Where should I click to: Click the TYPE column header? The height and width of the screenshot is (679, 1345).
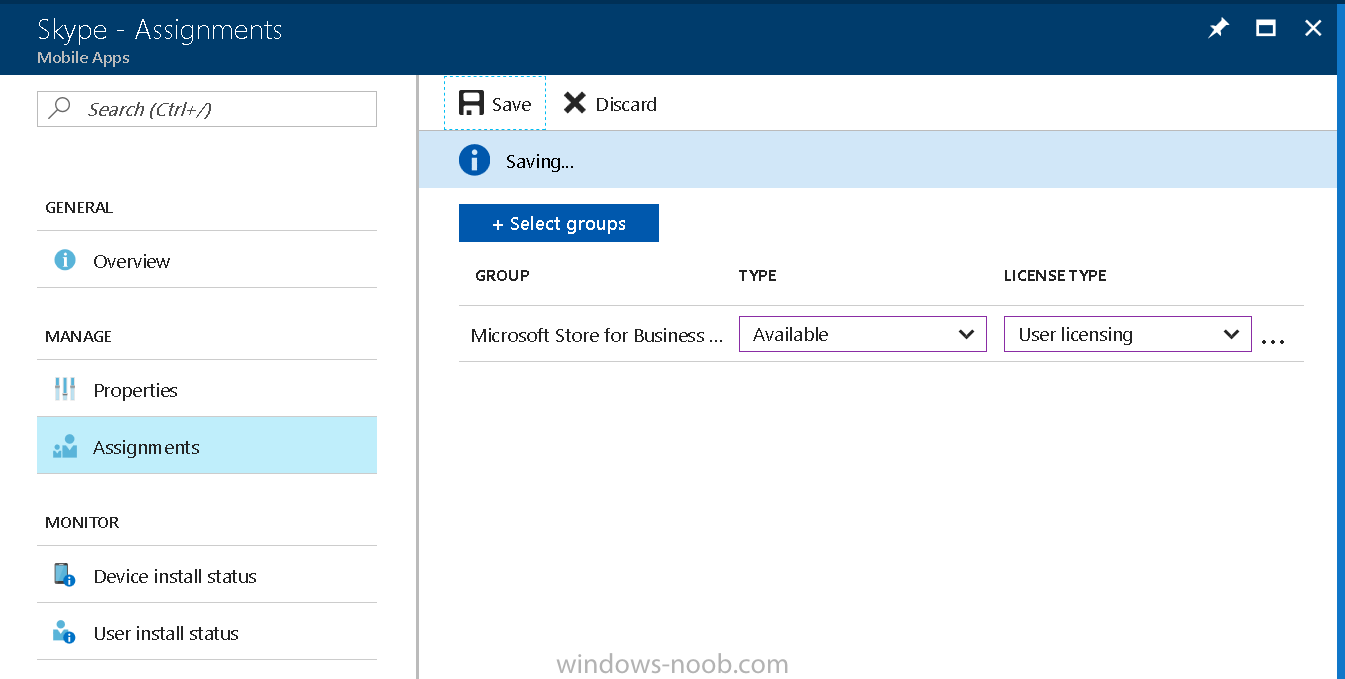tap(757, 276)
